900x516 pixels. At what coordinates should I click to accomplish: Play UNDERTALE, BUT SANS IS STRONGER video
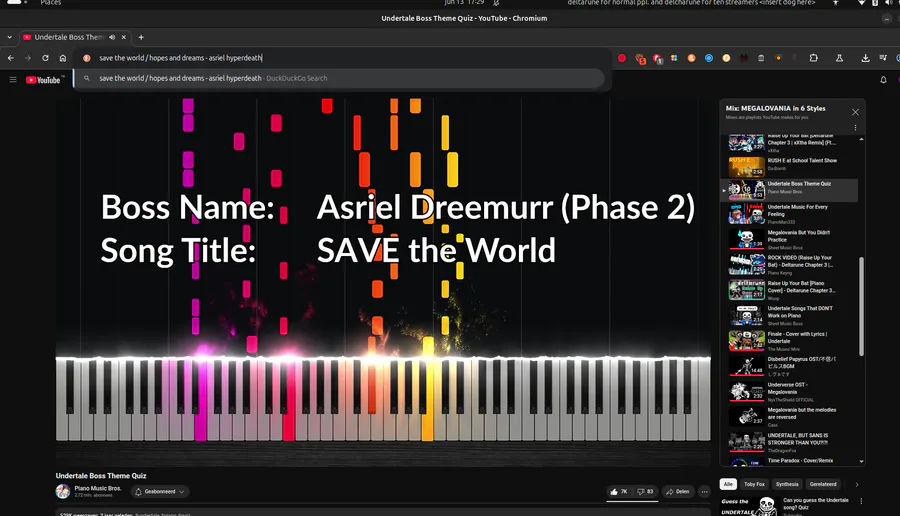point(793,442)
